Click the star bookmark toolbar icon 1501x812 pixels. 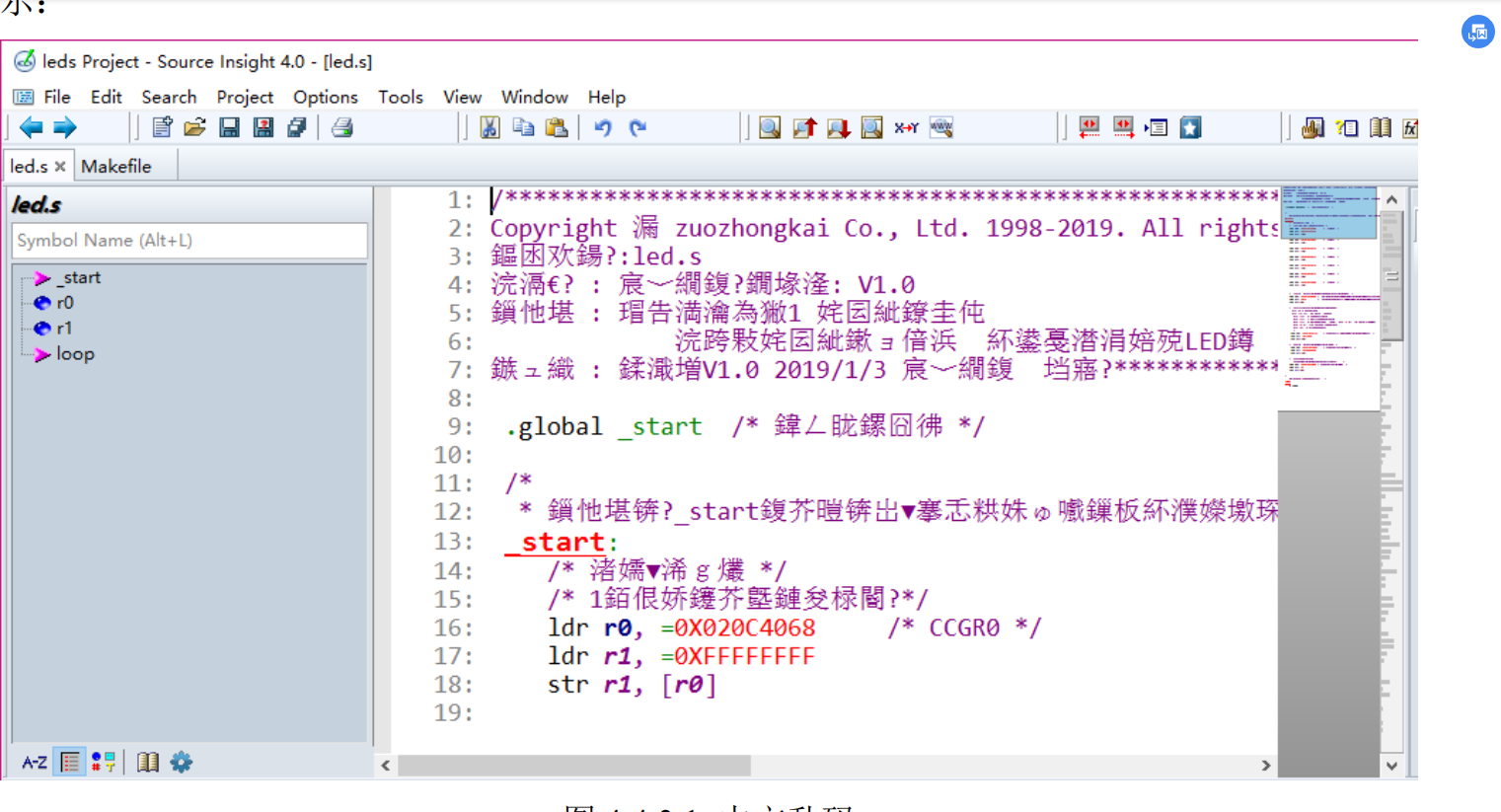tap(1191, 127)
